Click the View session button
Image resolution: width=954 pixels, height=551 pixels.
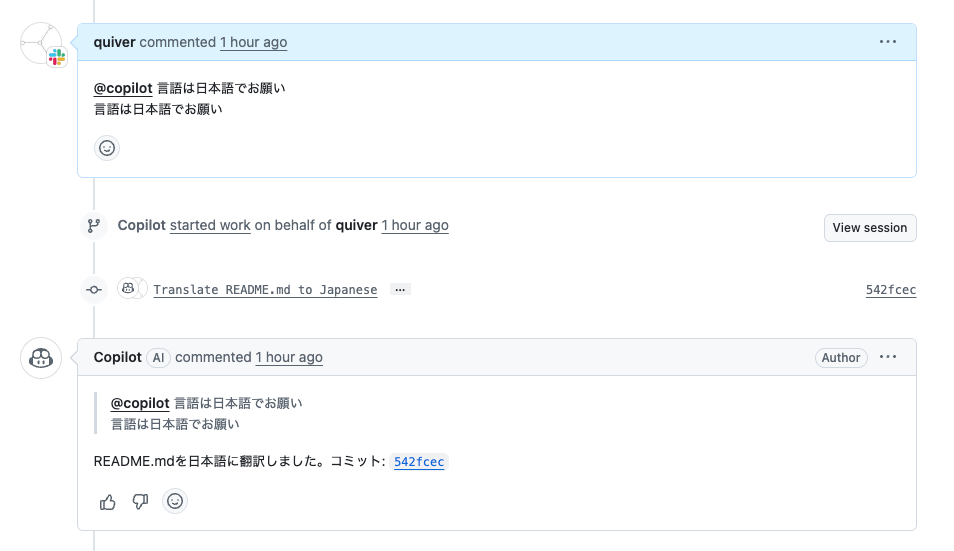[x=869, y=227]
